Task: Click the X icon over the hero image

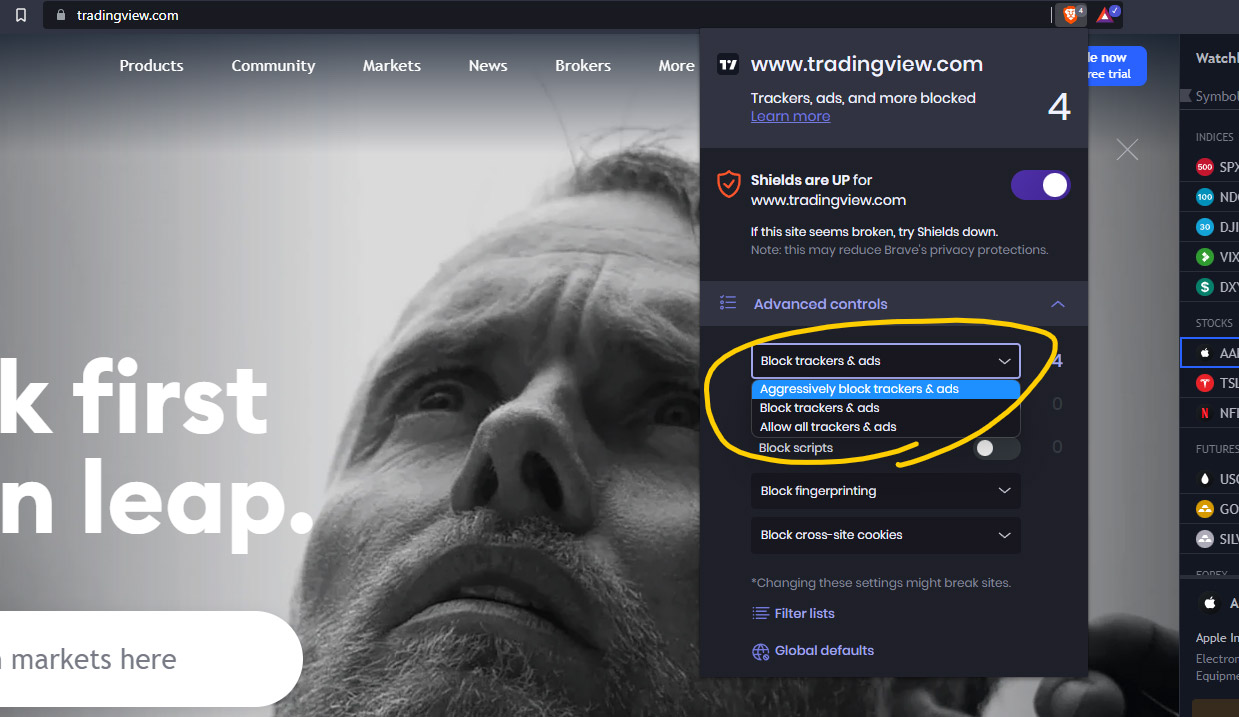Action: (x=1127, y=150)
